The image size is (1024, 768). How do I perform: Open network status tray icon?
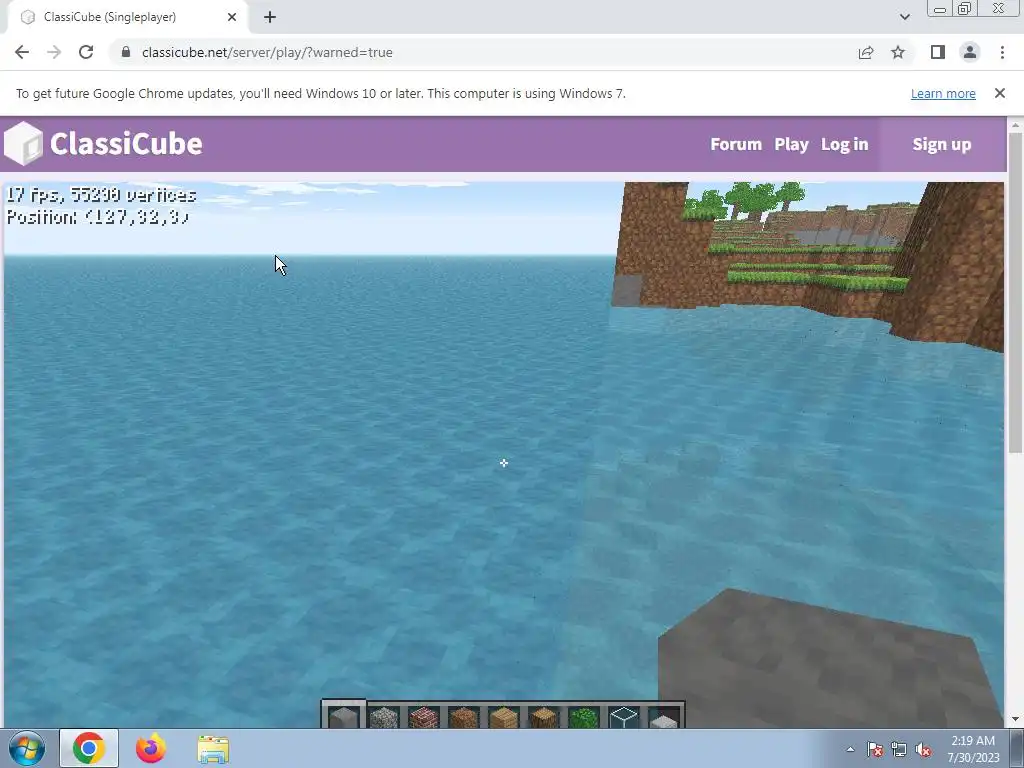click(899, 750)
